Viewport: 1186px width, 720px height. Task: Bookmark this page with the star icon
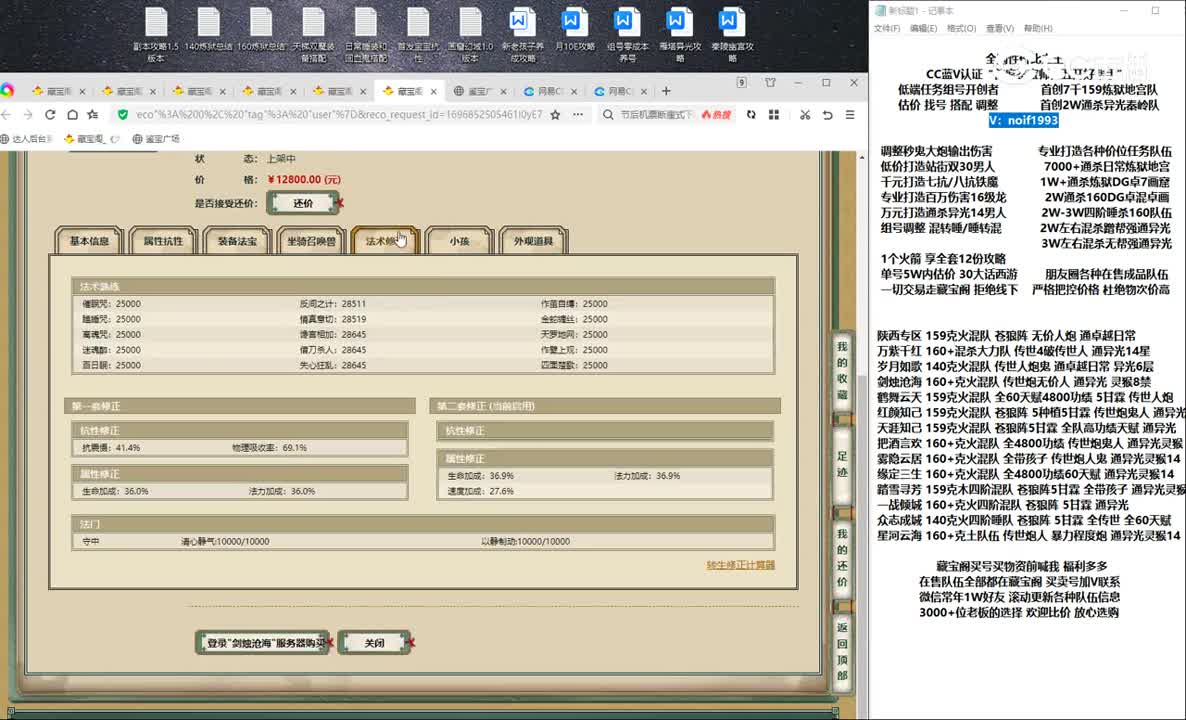(x=555, y=115)
